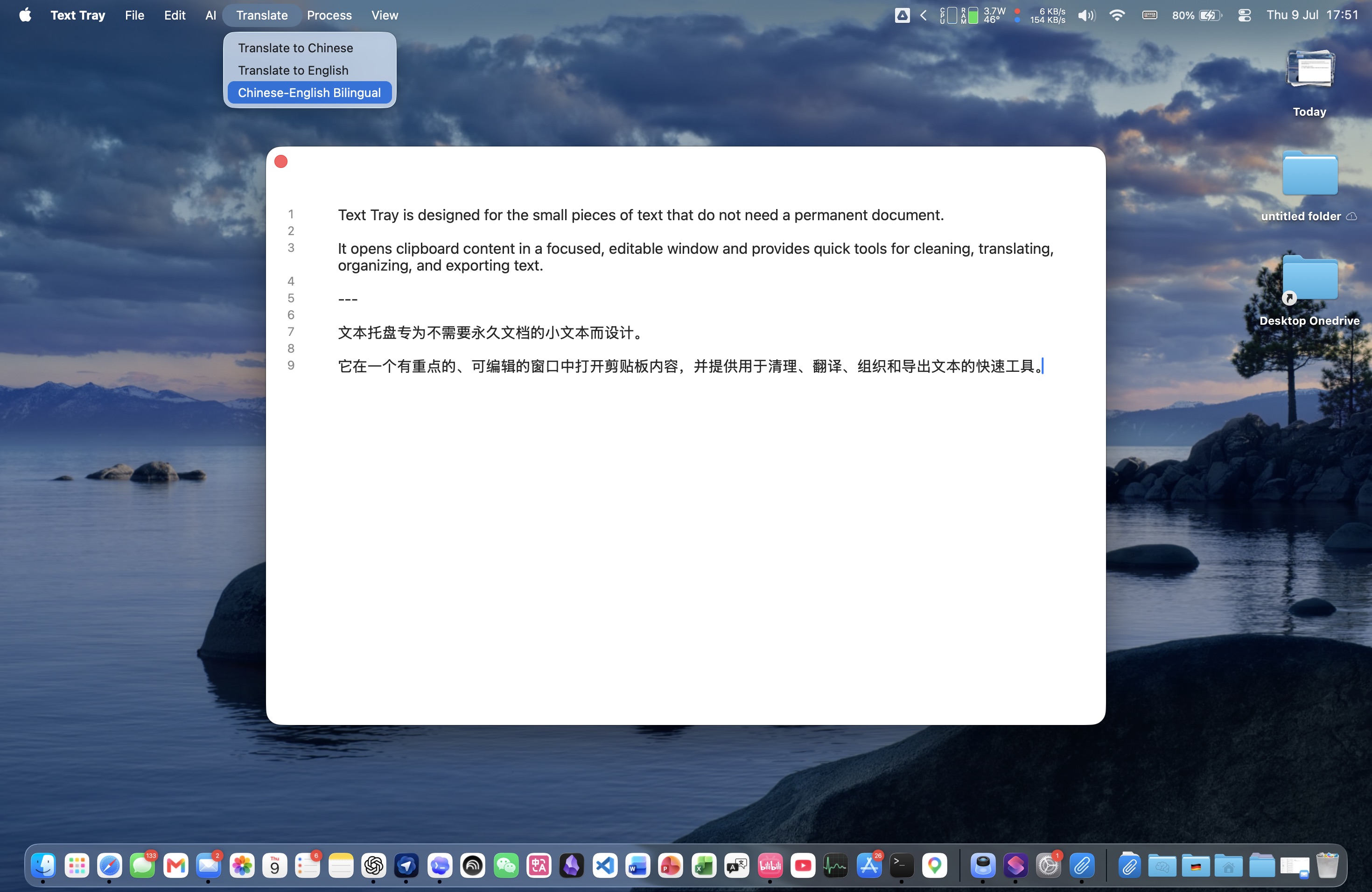The height and width of the screenshot is (892, 1372).
Task: Open the Trash in the Dock
Action: 1327,865
